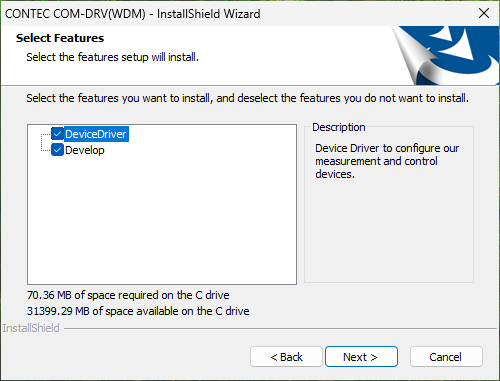
Task: Select the Develop feature label
Action: point(85,150)
